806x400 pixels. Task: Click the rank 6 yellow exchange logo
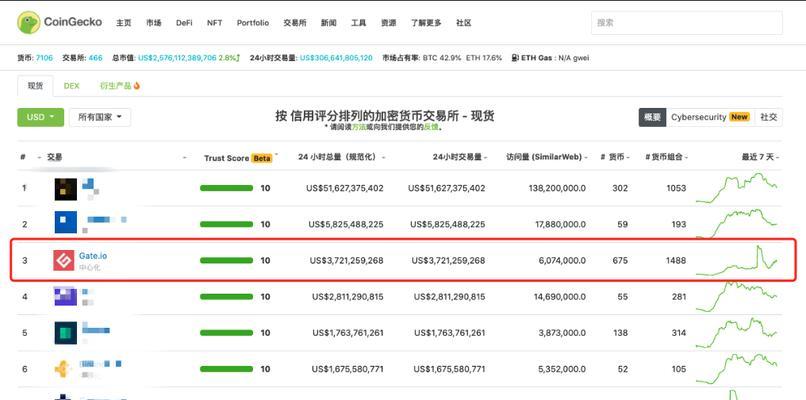62,369
